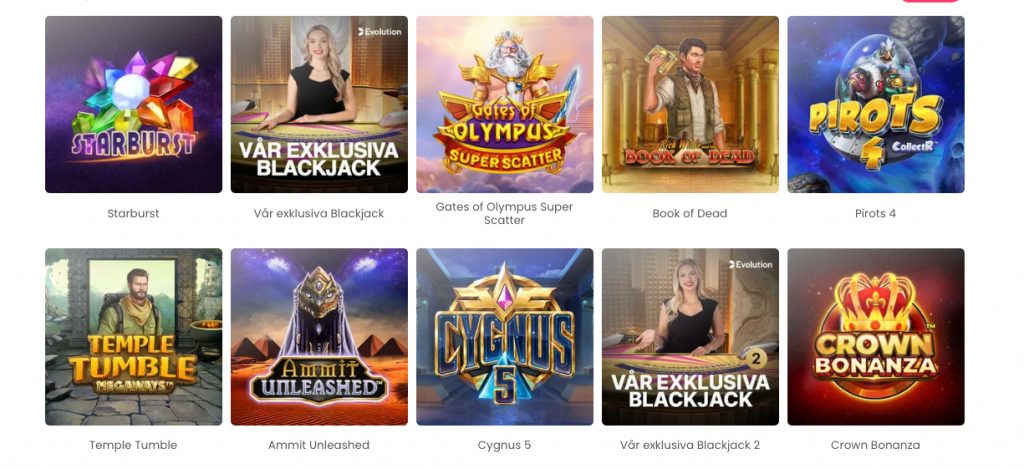Open the Starburst game thumbnail
The height and width of the screenshot is (469, 1024).
pyautogui.click(x=133, y=105)
